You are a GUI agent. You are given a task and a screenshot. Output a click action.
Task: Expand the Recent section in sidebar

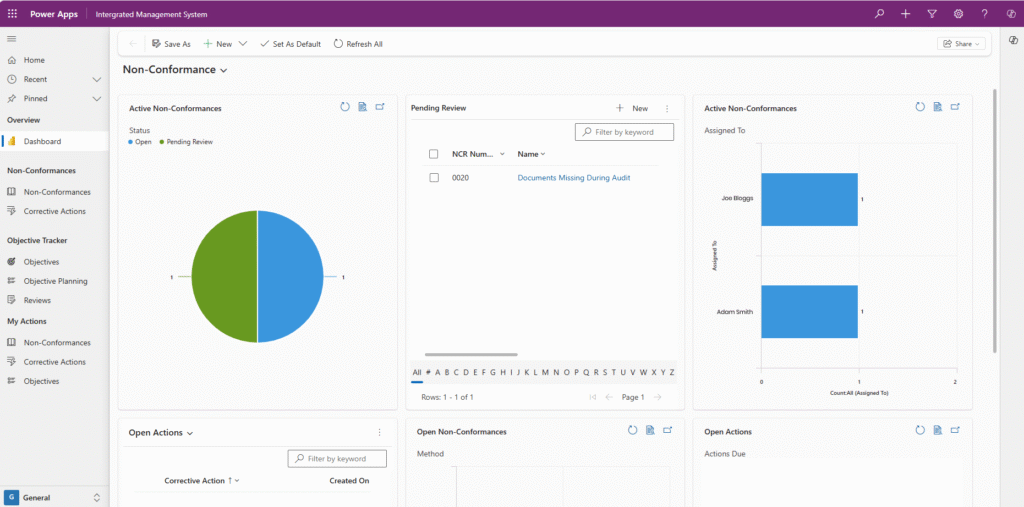pyautogui.click(x=97, y=79)
